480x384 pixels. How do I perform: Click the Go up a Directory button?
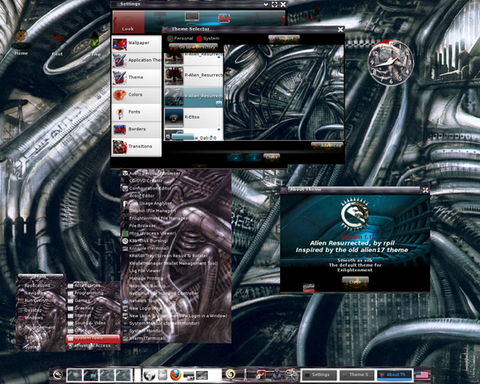(x=193, y=47)
